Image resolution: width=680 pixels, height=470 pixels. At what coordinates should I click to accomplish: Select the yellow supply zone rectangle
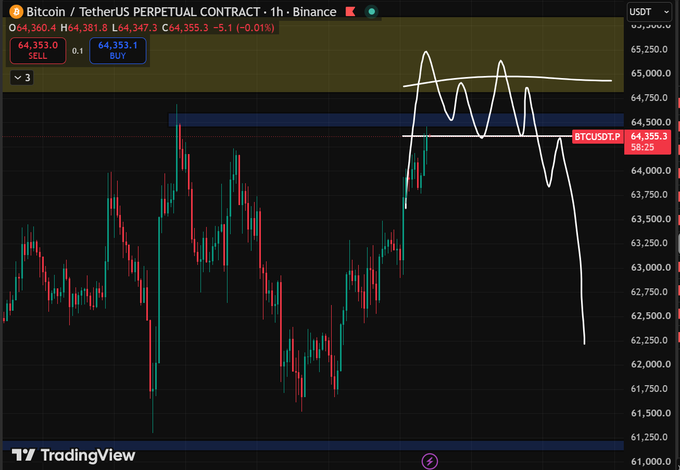313,55
